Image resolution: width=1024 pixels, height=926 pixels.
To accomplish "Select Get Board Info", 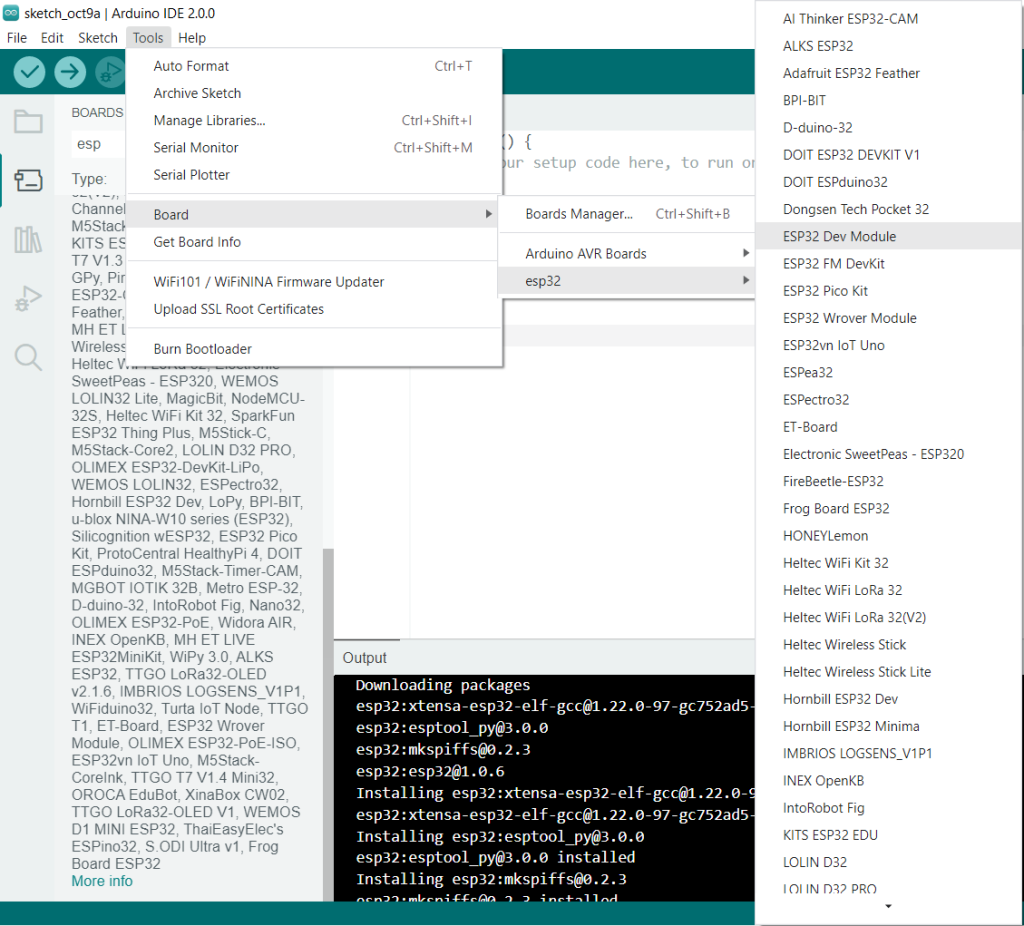I will point(314,242).
